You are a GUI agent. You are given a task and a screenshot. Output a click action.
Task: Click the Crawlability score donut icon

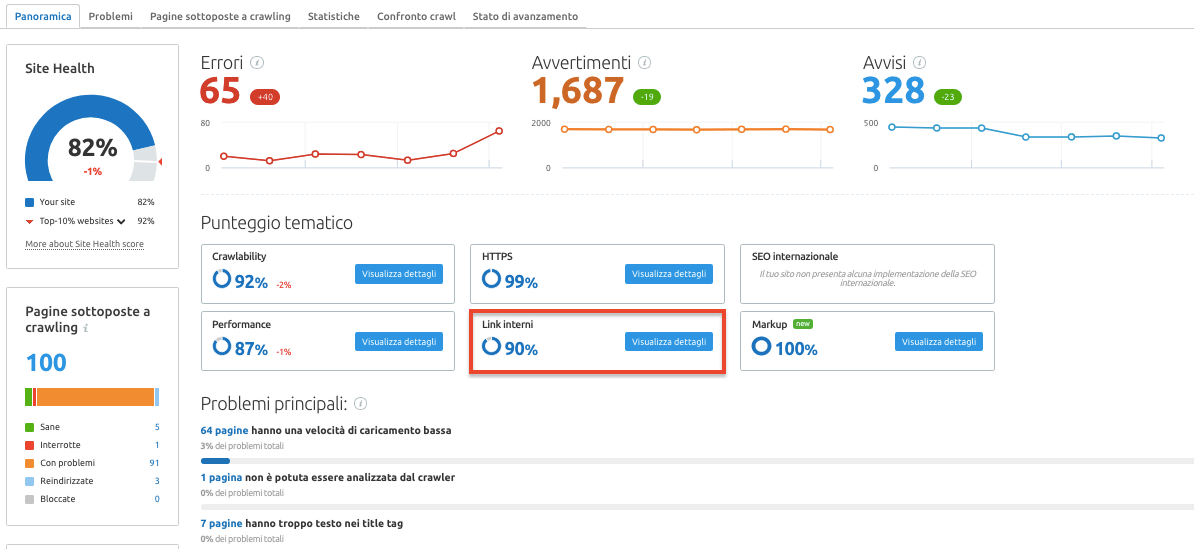coord(221,281)
